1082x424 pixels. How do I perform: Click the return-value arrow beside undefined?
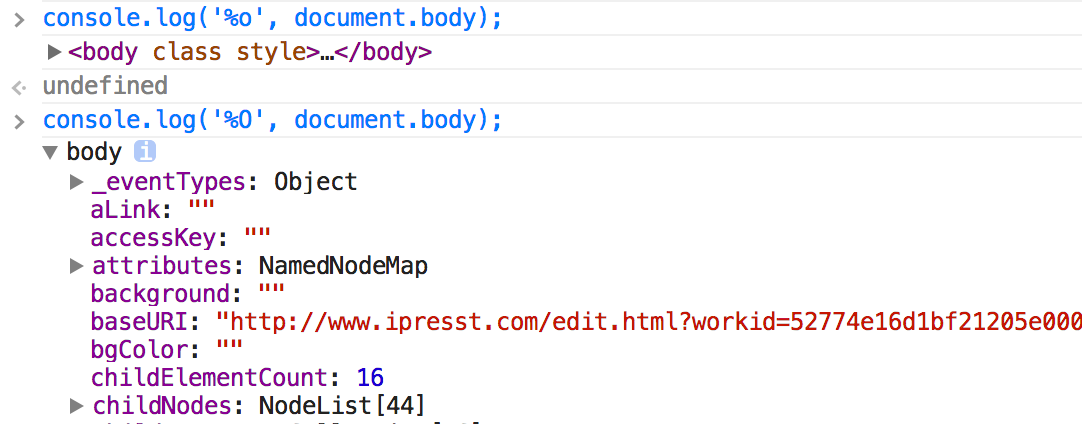18,87
